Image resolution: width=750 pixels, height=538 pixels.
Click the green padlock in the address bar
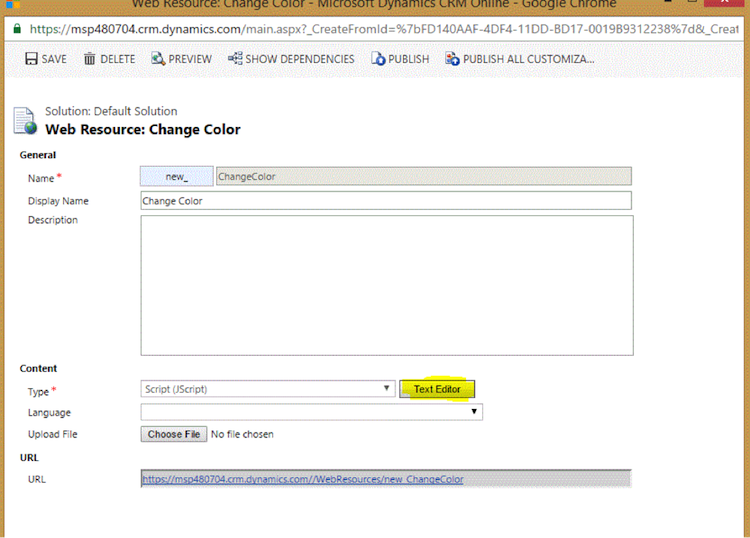pos(17,29)
